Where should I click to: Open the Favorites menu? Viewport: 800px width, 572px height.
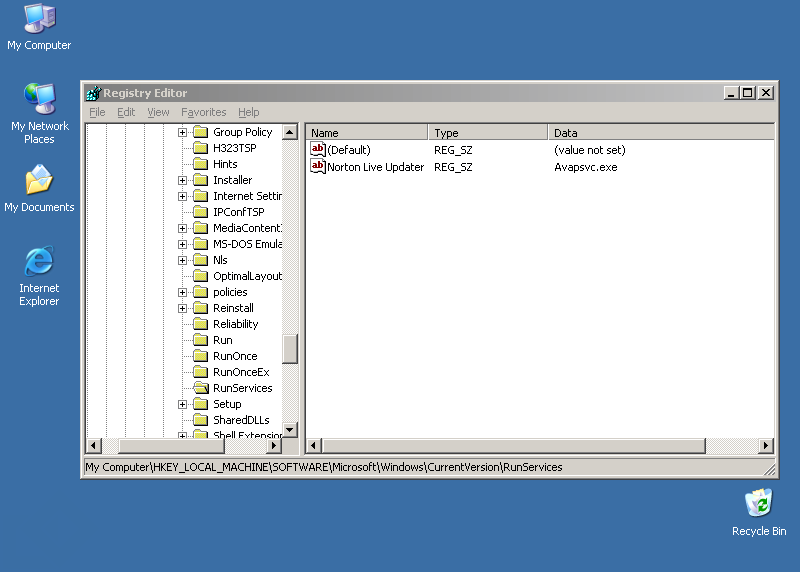[x=203, y=112]
